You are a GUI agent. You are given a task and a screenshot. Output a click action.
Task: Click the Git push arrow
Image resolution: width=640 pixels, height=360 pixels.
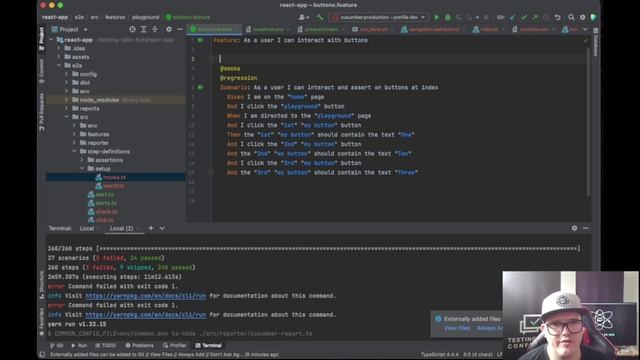pyautogui.click(x=535, y=17)
